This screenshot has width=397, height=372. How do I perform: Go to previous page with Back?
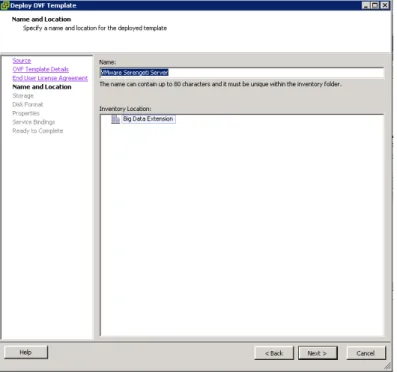click(274, 353)
